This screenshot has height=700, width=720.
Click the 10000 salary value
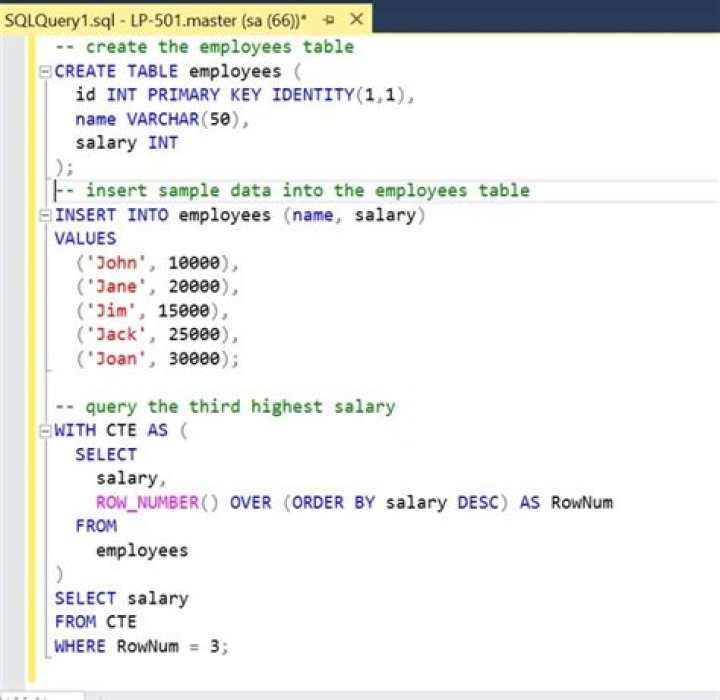coord(194,263)
